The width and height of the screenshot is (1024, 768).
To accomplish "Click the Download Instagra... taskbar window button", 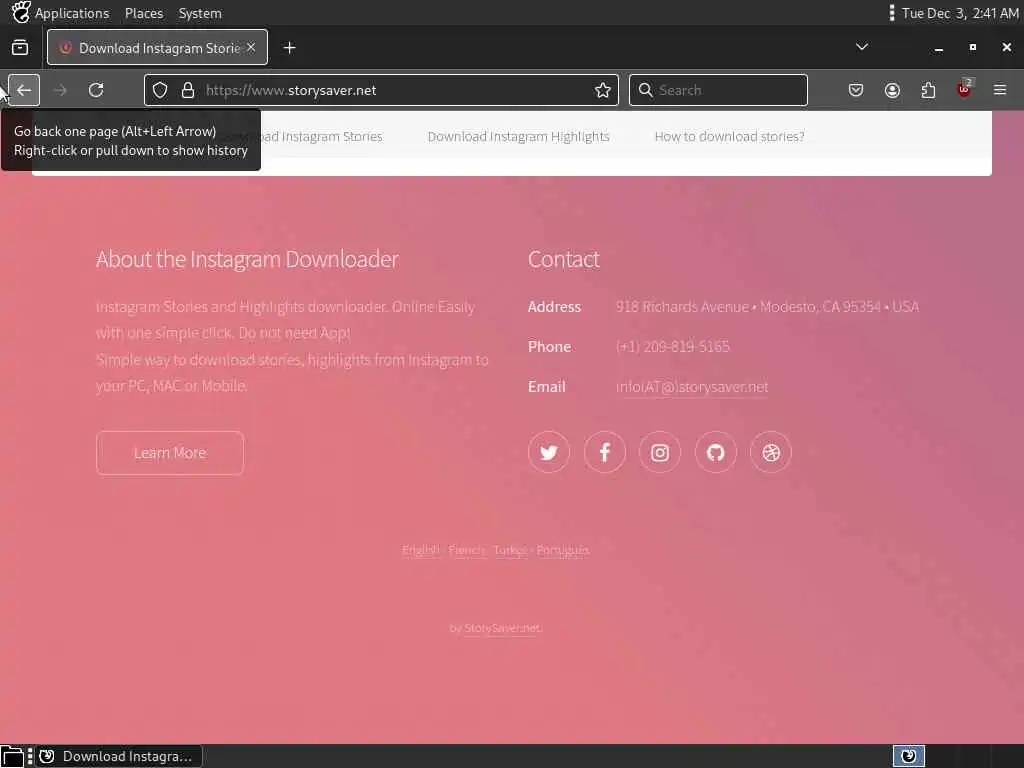I will 119,756.
